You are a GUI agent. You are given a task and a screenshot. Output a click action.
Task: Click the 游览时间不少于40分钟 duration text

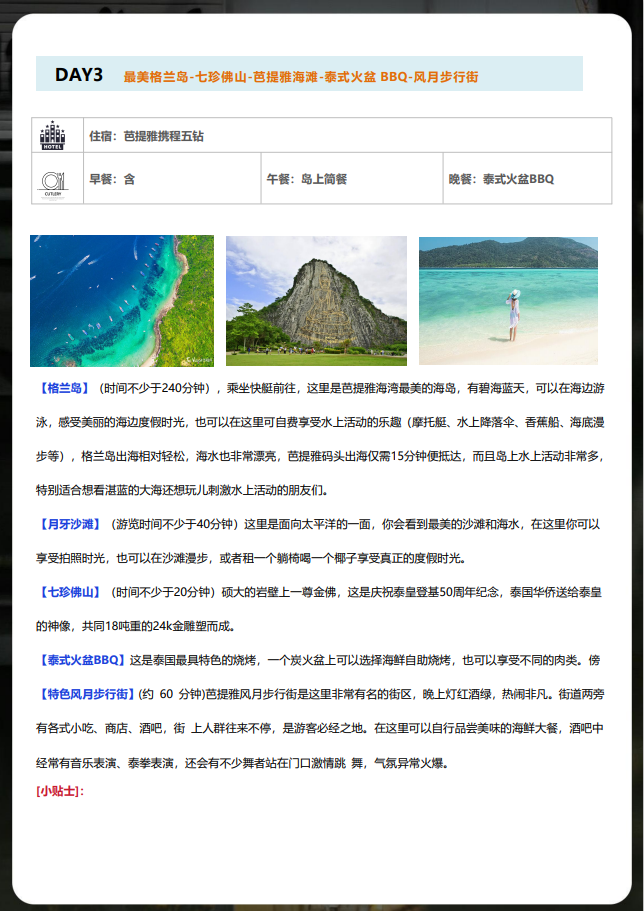click(x=173, y=523)
